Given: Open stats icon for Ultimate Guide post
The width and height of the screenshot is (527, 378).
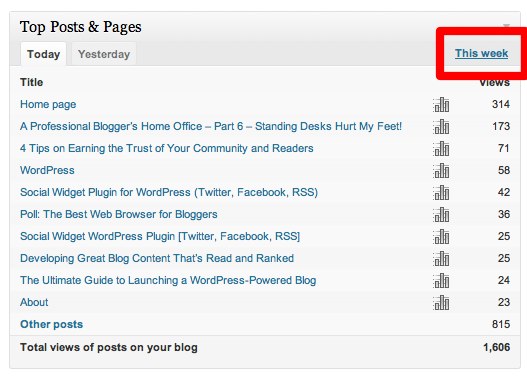Looking at the screenshot, I should coord(441,281).
